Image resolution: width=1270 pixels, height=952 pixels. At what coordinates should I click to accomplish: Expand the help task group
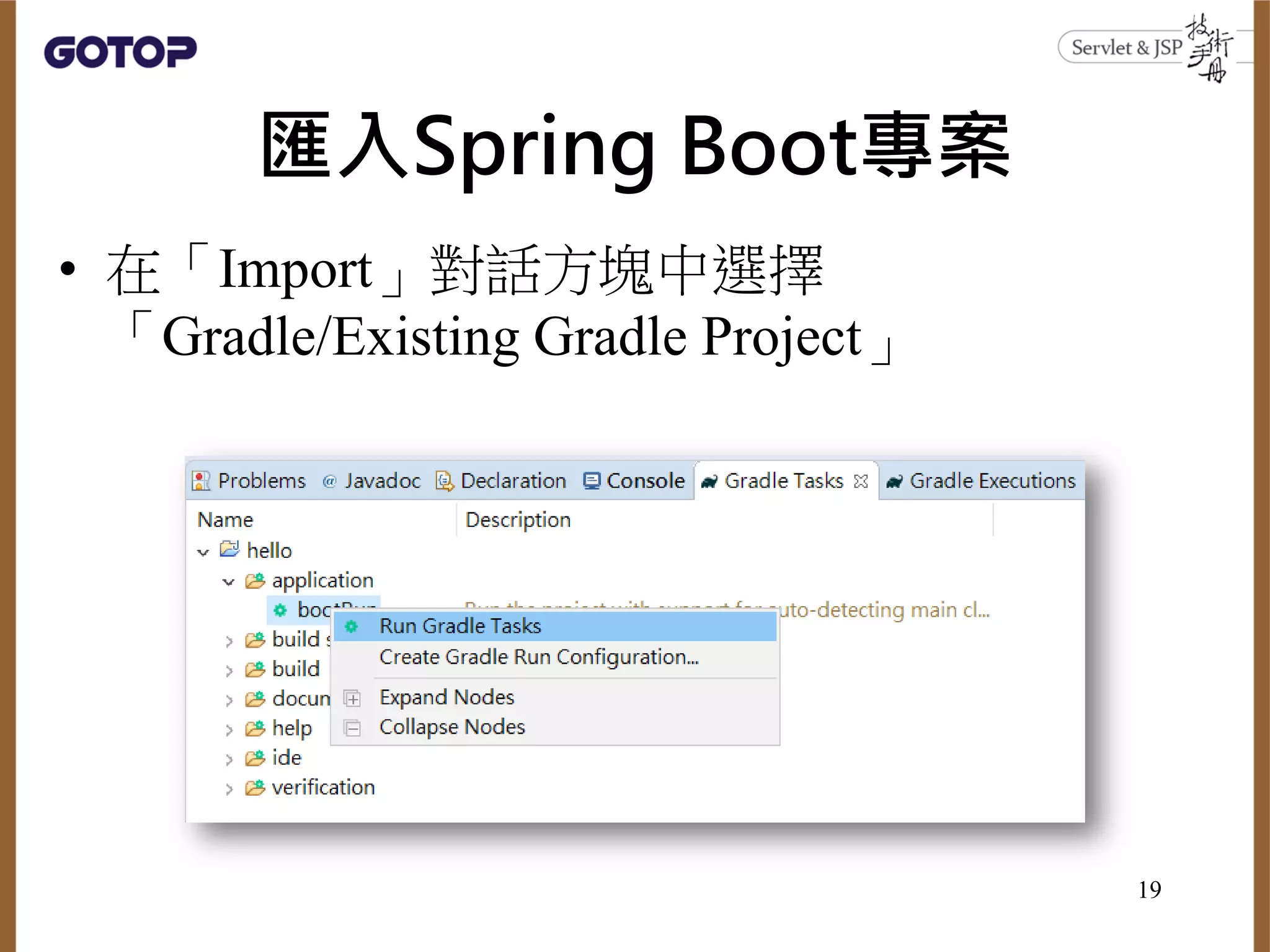coord(229,730)
